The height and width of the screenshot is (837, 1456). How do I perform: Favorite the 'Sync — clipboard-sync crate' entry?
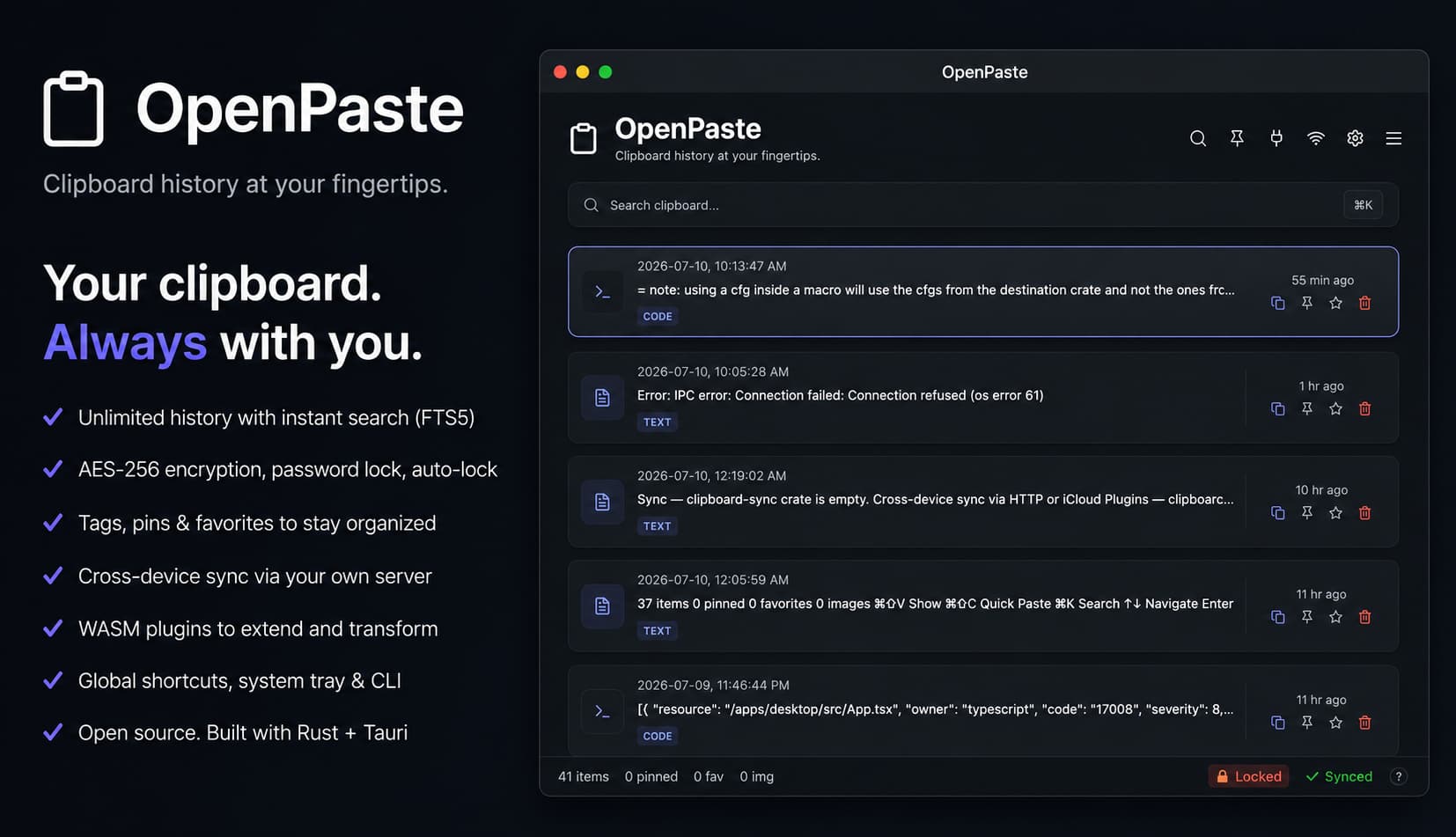point(1335,512)
